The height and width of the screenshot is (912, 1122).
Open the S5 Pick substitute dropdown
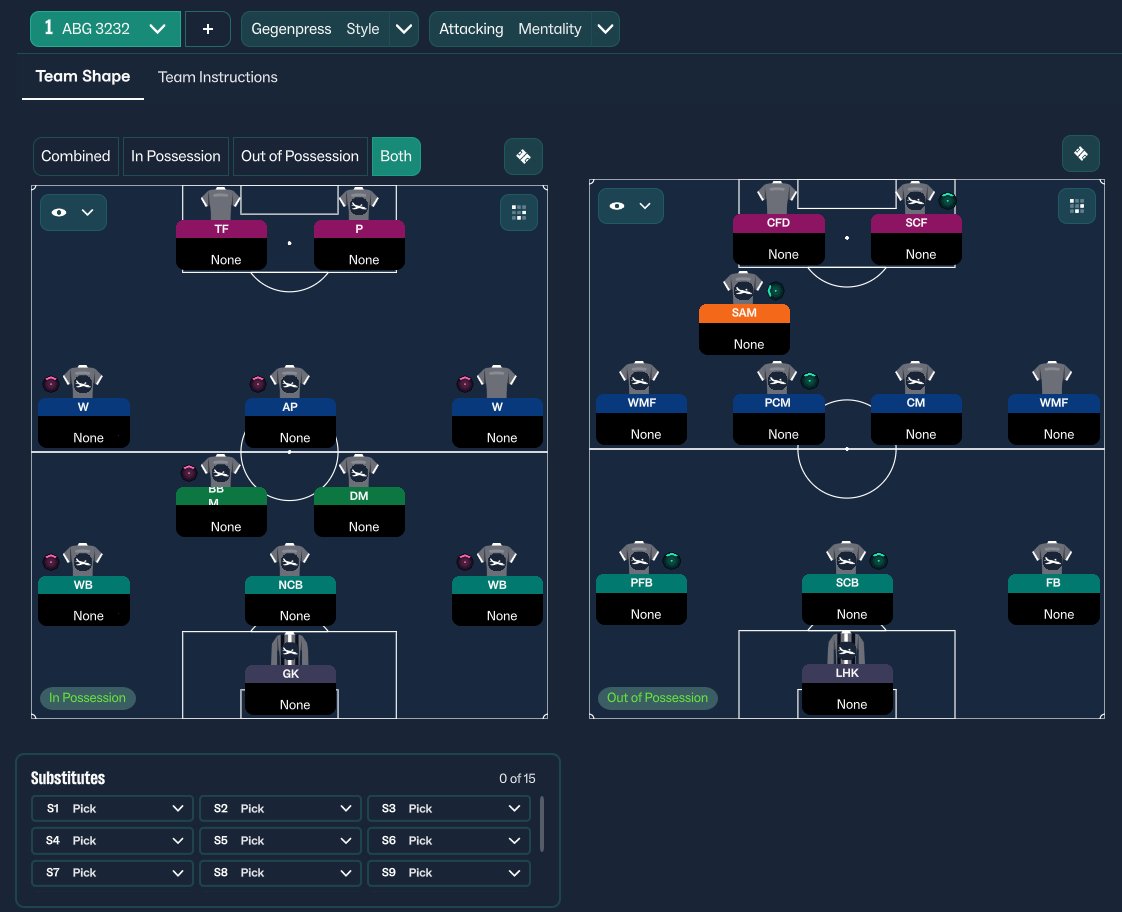pyautogui.click(x=280, y=840)
